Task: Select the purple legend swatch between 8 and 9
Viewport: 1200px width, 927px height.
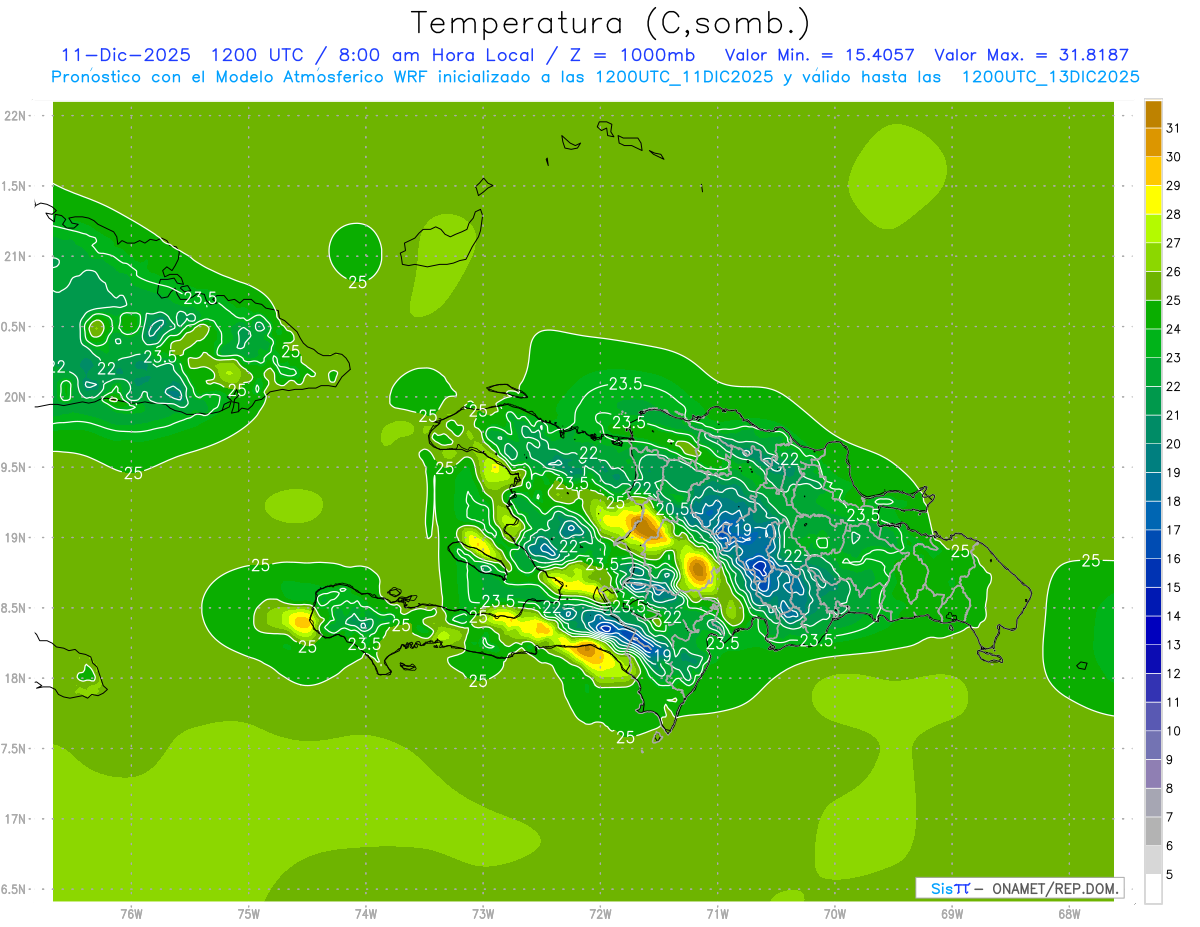Action: (1153, 775)
